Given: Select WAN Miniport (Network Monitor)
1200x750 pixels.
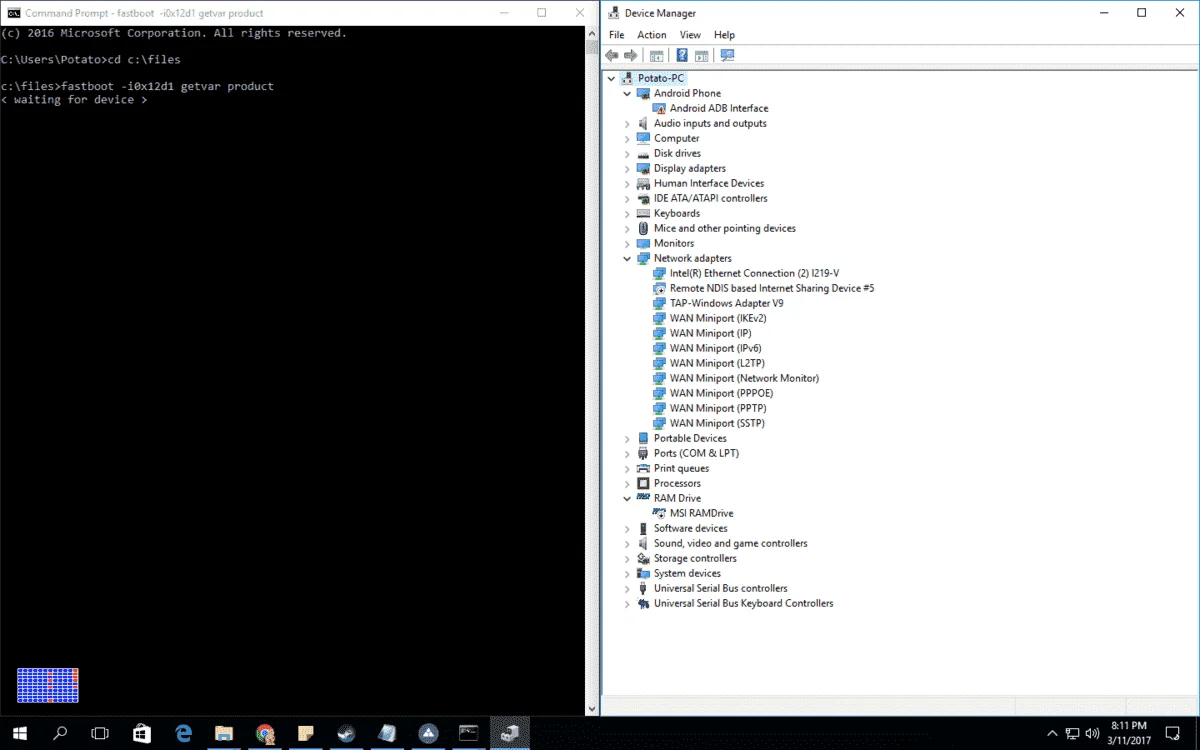Looking at the screenshot, I should [x=744, y=378].
